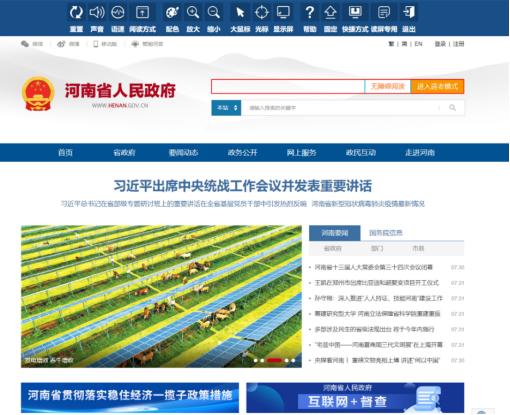Click the 放大 zoom in magnifier

coord(193,13)
